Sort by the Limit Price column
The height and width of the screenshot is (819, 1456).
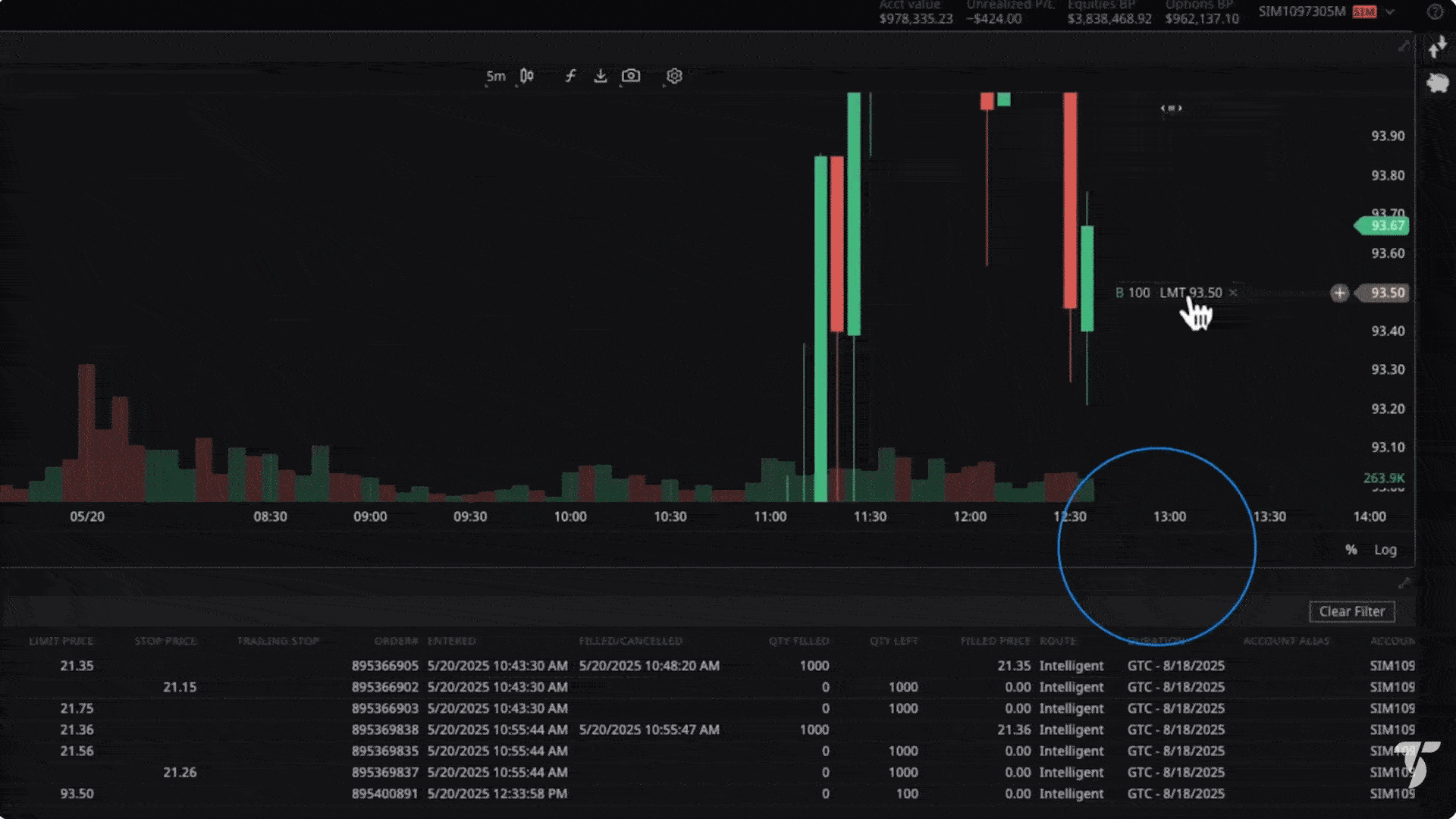(61, 642)
